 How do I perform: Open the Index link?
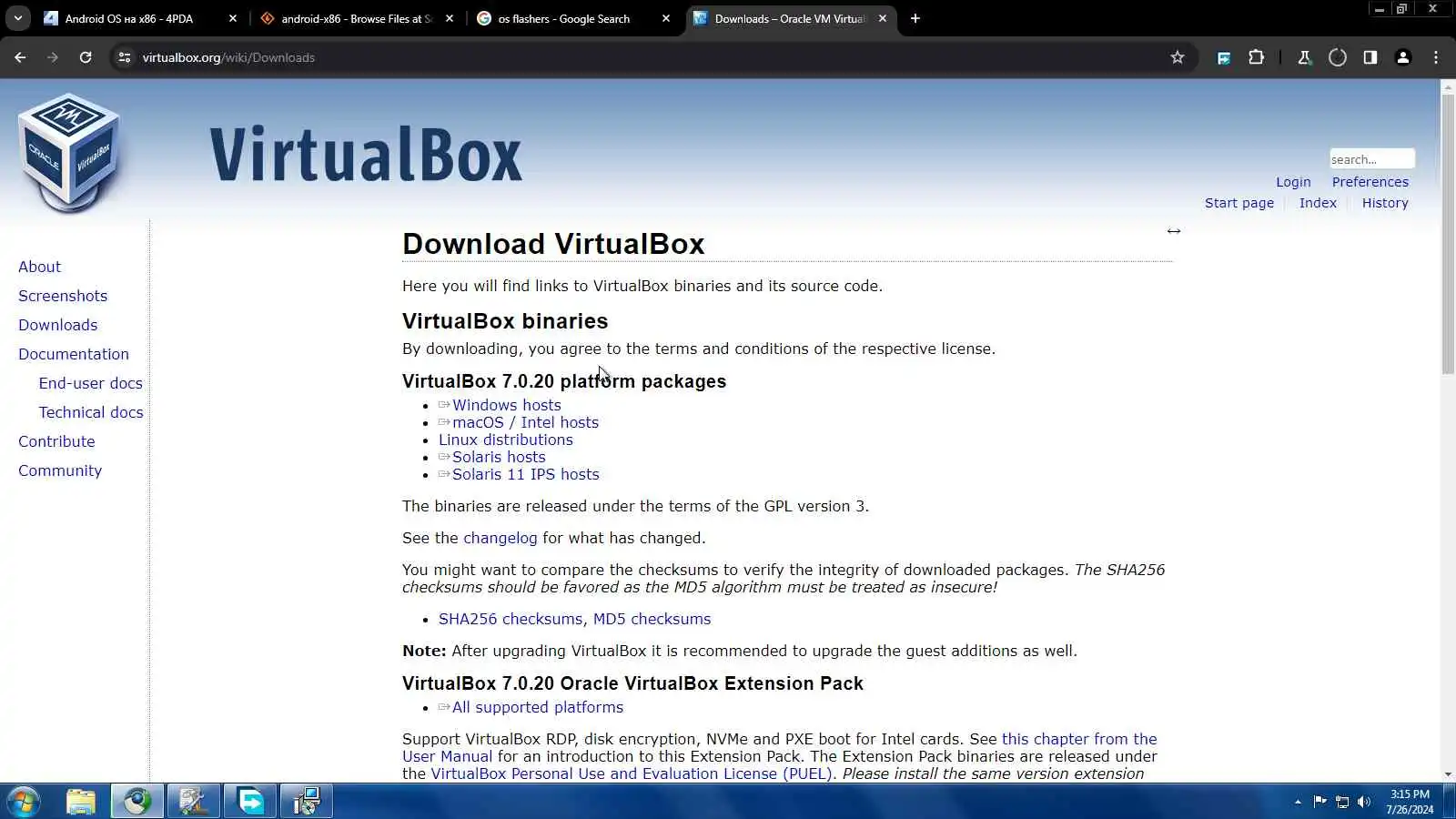click(x=1318, y=203)
